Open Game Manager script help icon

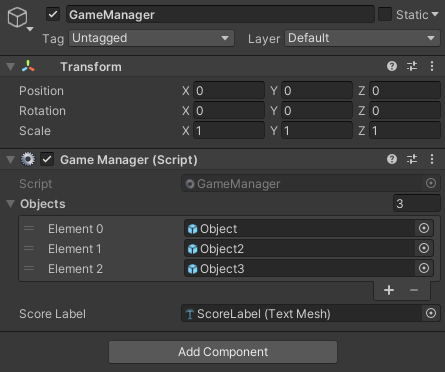coord(392,159)
